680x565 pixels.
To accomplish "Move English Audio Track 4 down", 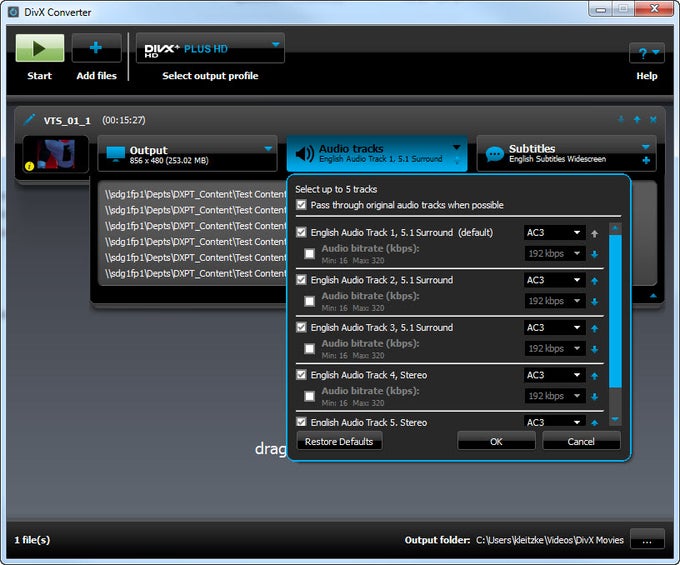I will (595, 396).
